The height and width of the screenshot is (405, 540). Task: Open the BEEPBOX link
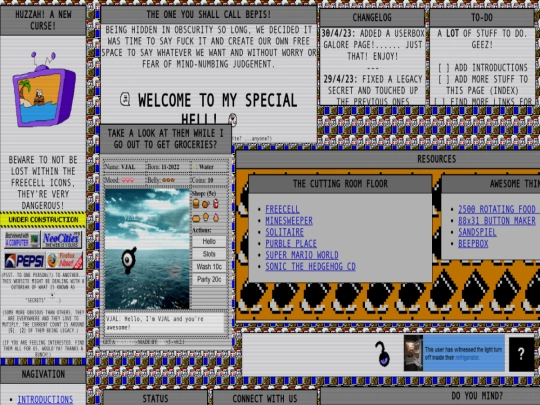[473, 243]
